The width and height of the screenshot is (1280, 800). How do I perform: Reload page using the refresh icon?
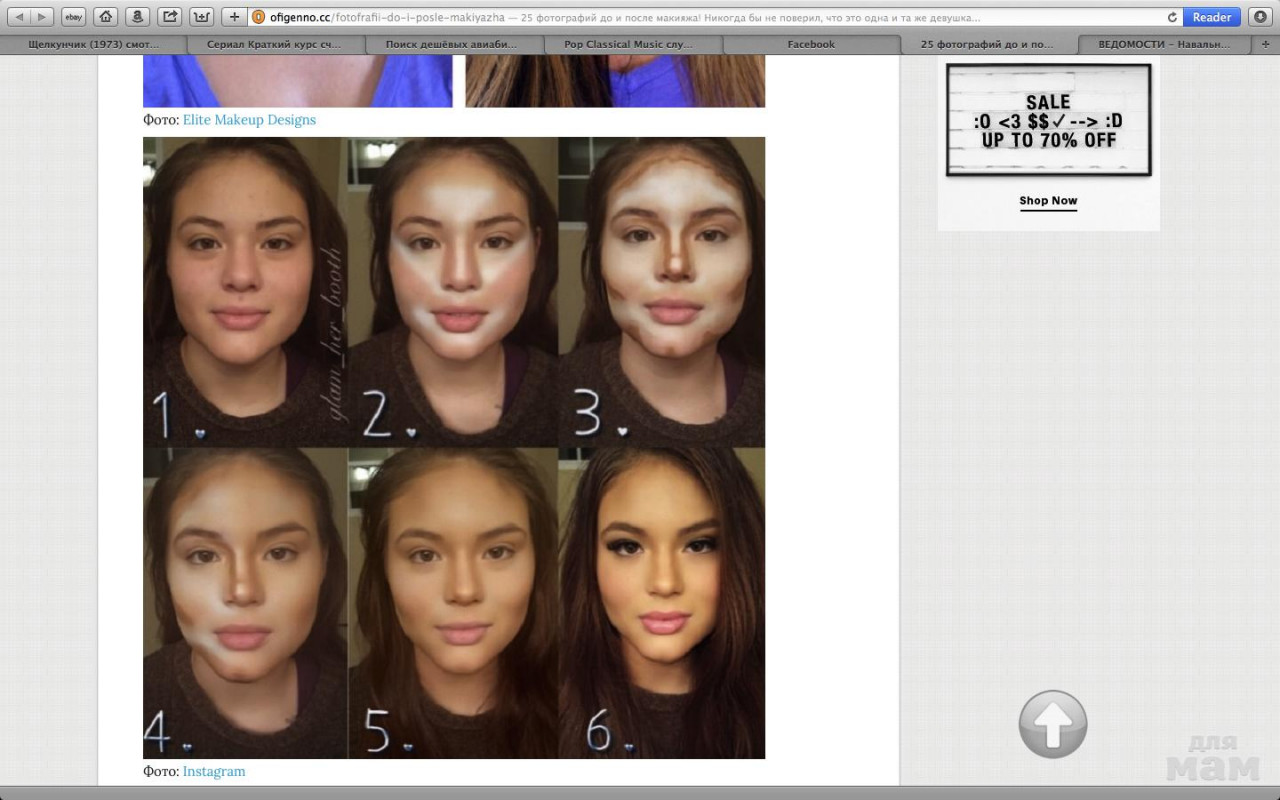click(x=1172, y=17)
